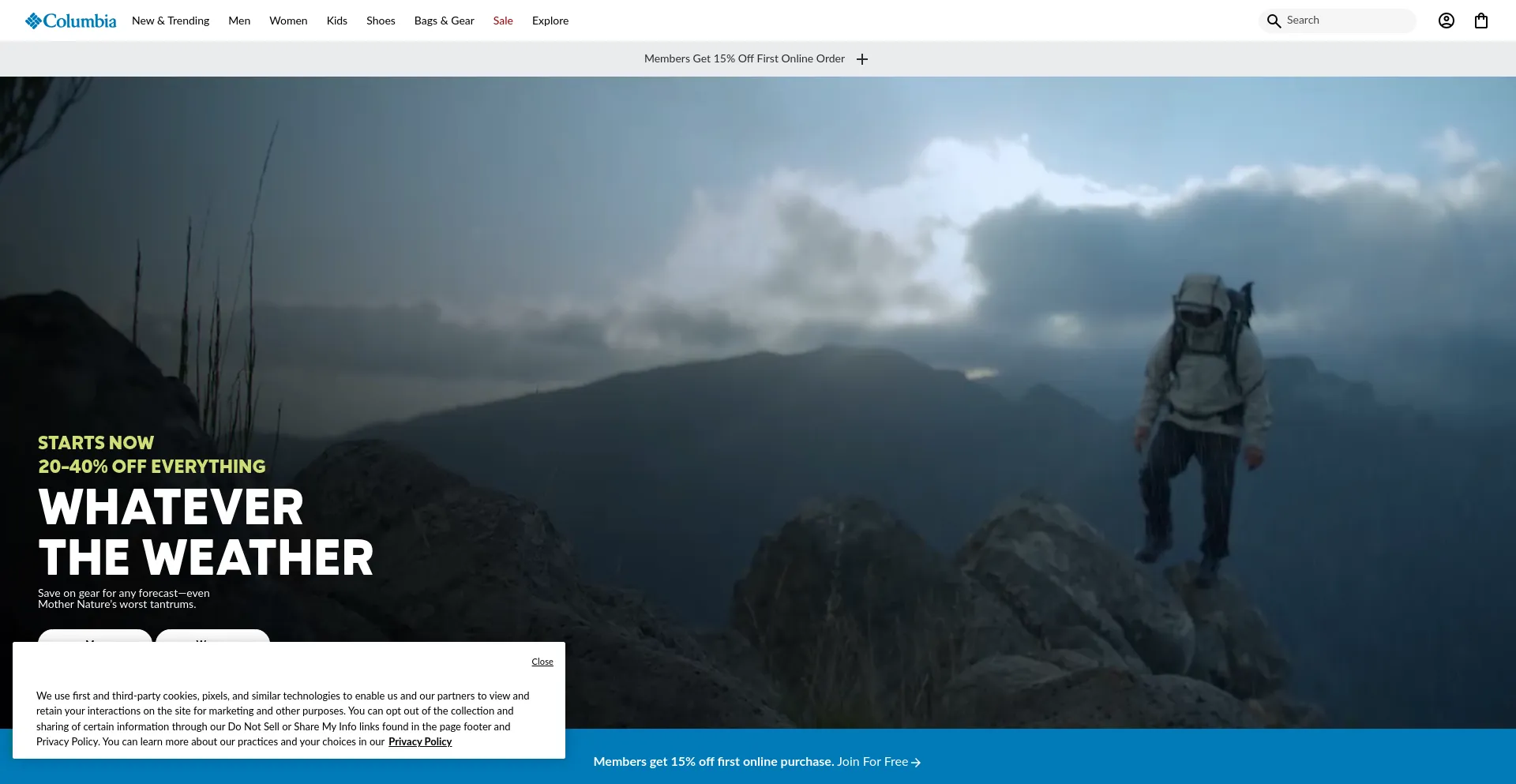Open the Men navigation menu
The height and width of the screenshot is (784, 1516).
coord(239,21)
